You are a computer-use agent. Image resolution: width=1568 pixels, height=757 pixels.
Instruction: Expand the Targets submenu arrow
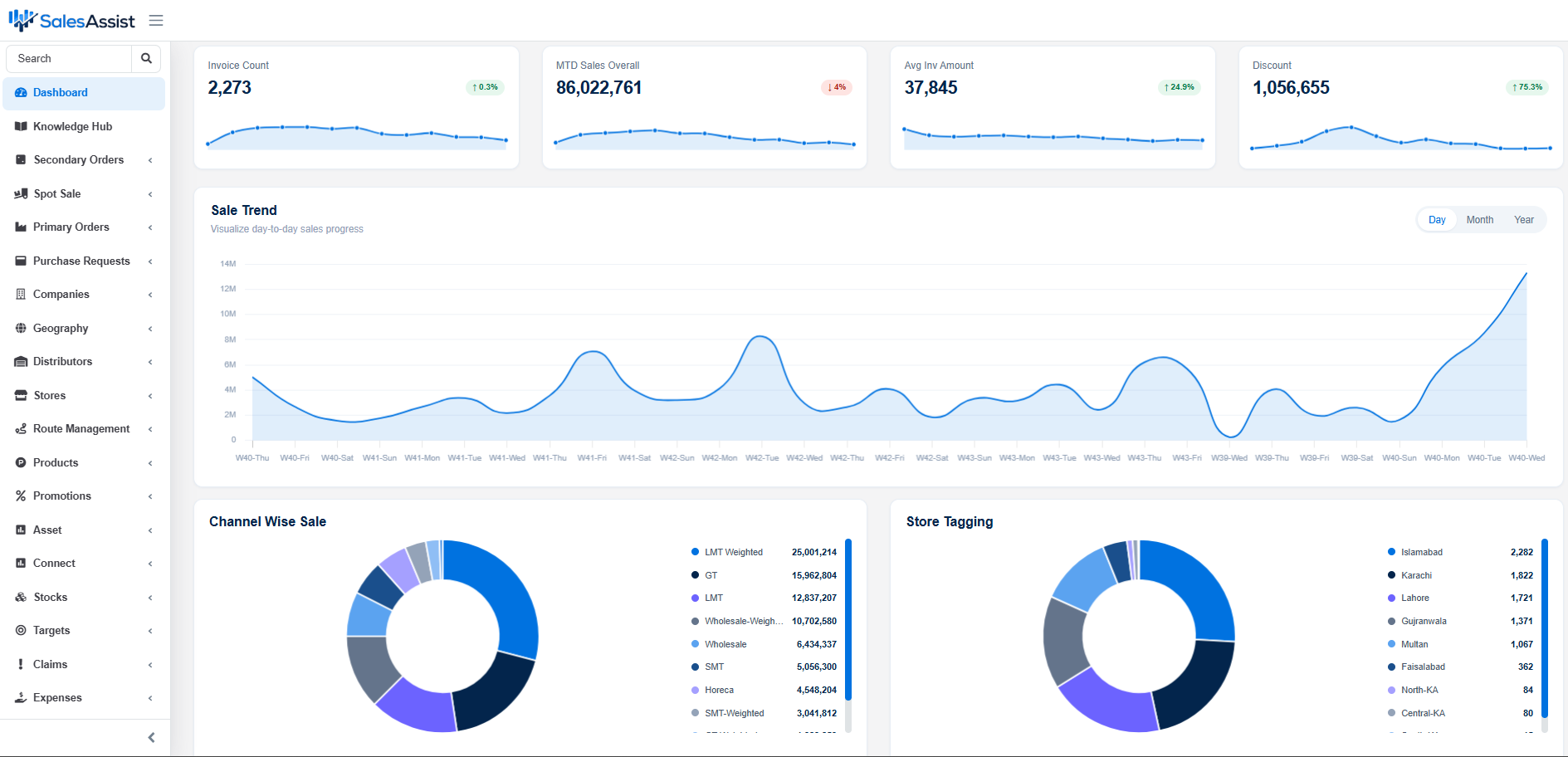(150, 631)
